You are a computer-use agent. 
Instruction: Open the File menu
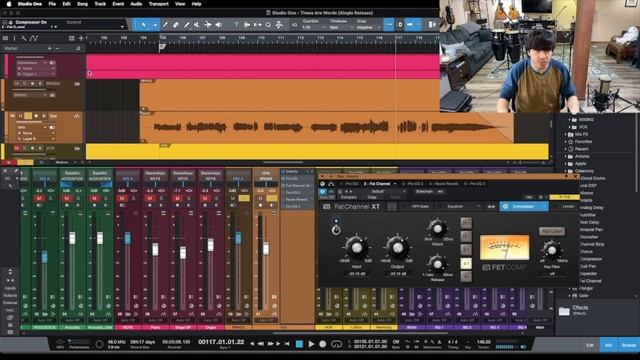(52, 4)
